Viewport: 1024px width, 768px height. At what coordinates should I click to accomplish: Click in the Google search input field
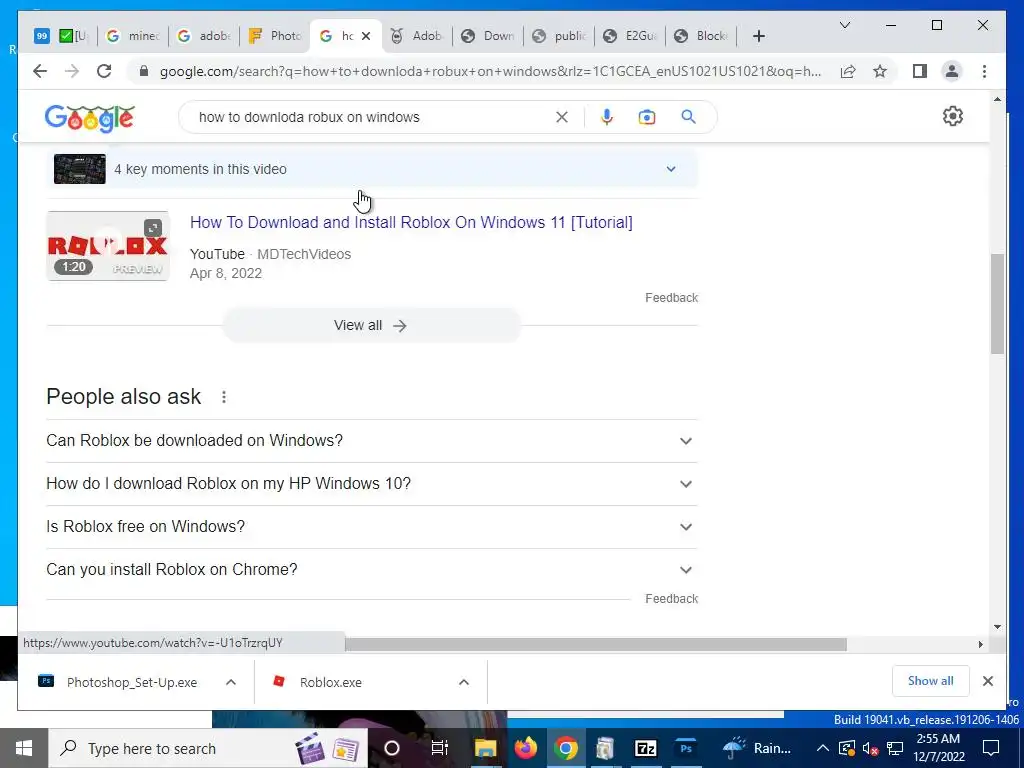point(372,117)
